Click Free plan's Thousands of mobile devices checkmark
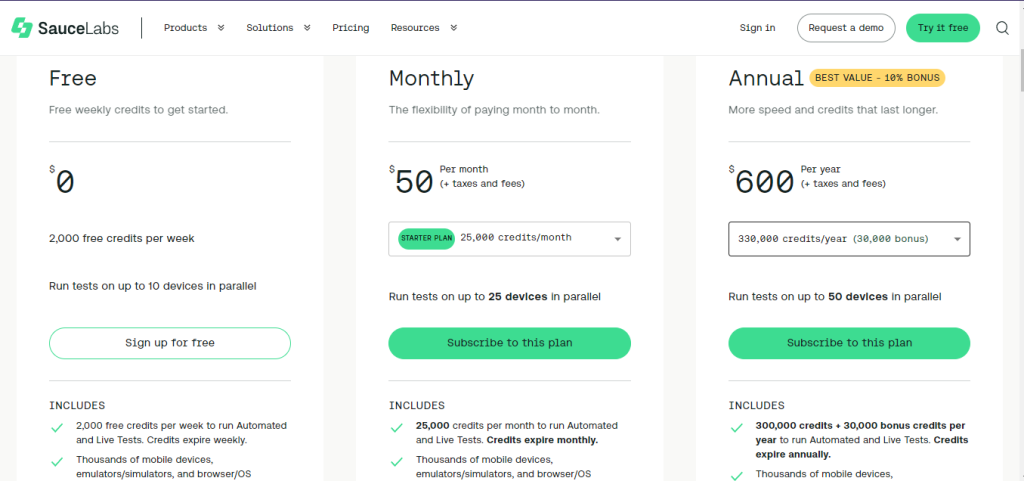Viewport: 1024px width, 481px height. [x=57, y=462]
